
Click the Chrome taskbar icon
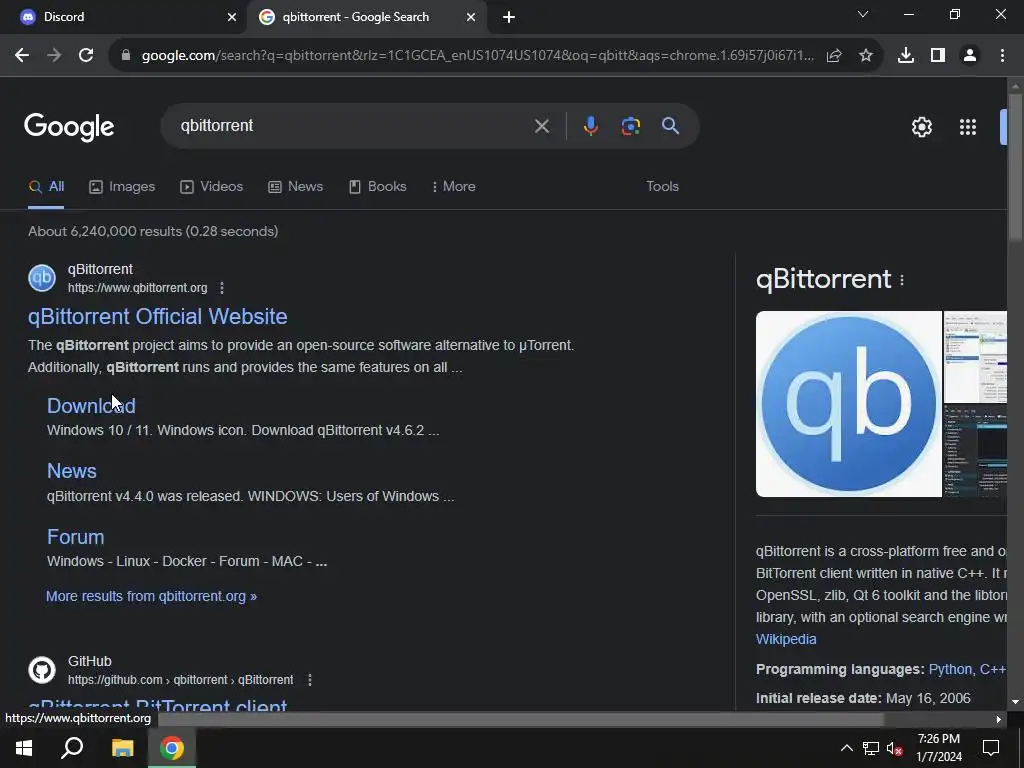(x=172, y=748)
